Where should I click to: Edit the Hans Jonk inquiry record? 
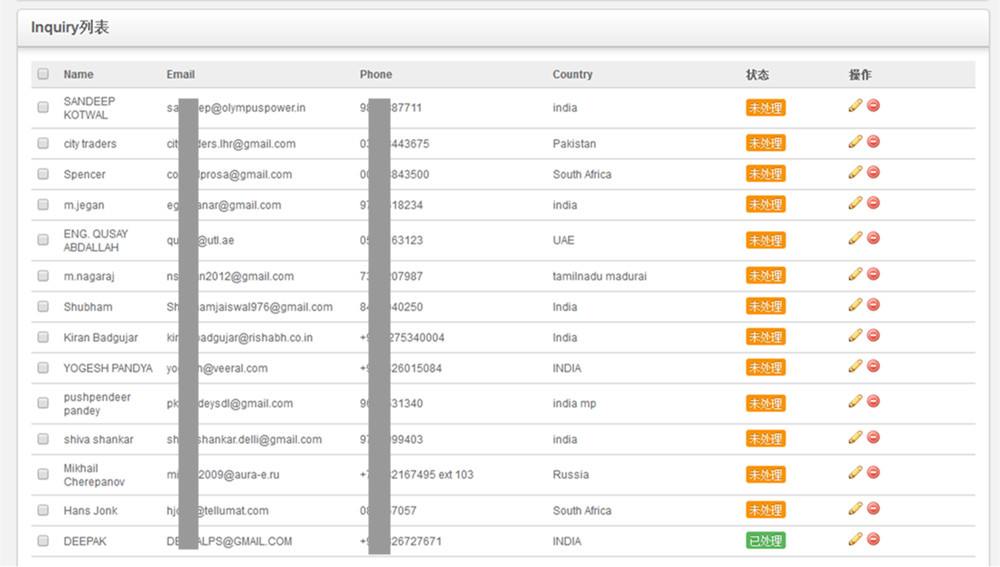[x=855, y=508]
